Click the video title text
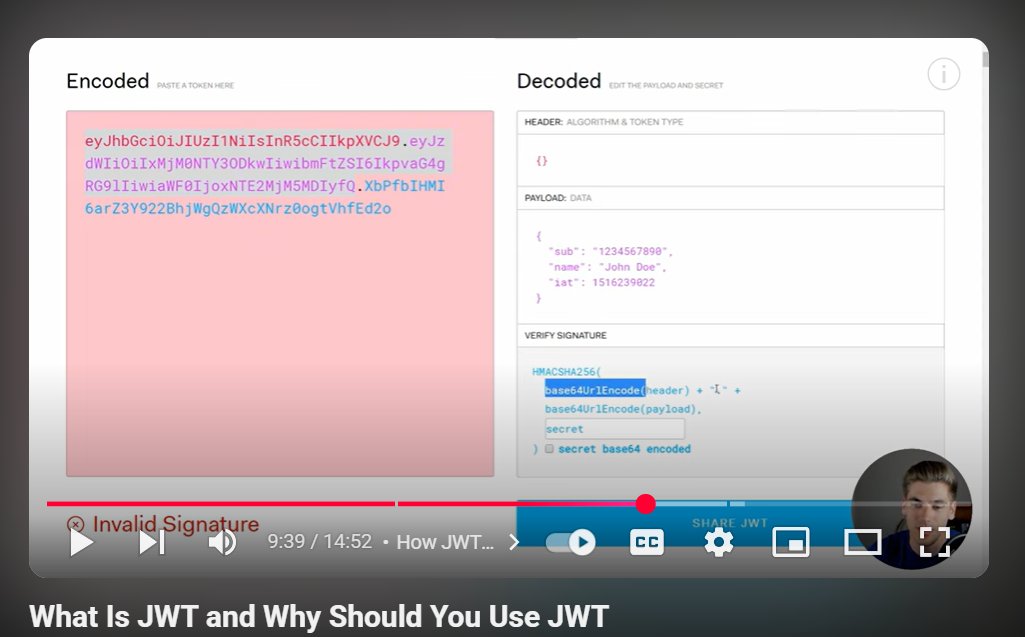 pyautogui.click(x=319, y=617)
